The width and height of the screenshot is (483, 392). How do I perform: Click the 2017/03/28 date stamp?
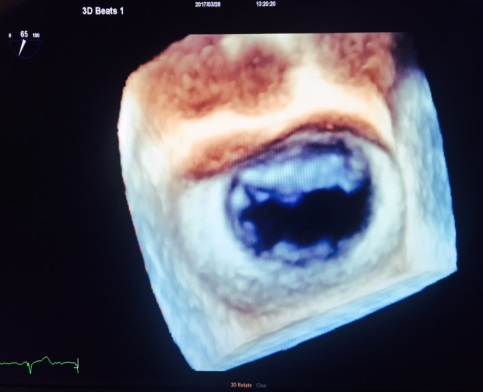tap(207, 5)
